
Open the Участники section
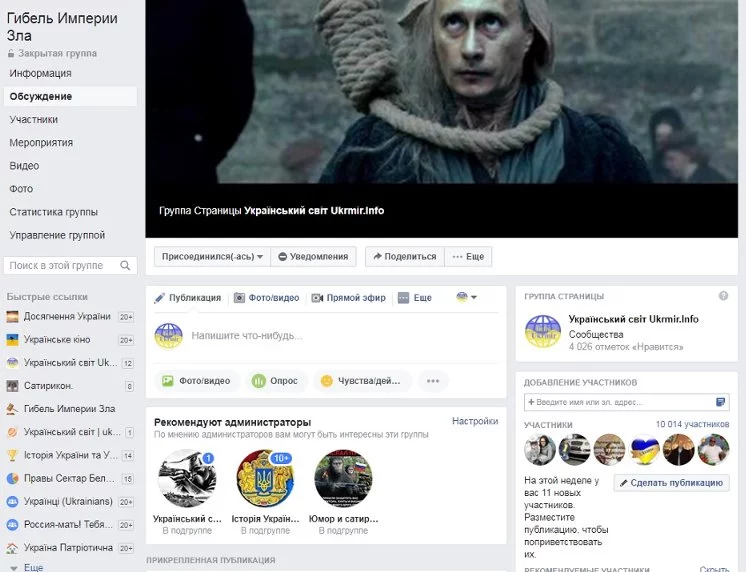(x=33, y=119)
